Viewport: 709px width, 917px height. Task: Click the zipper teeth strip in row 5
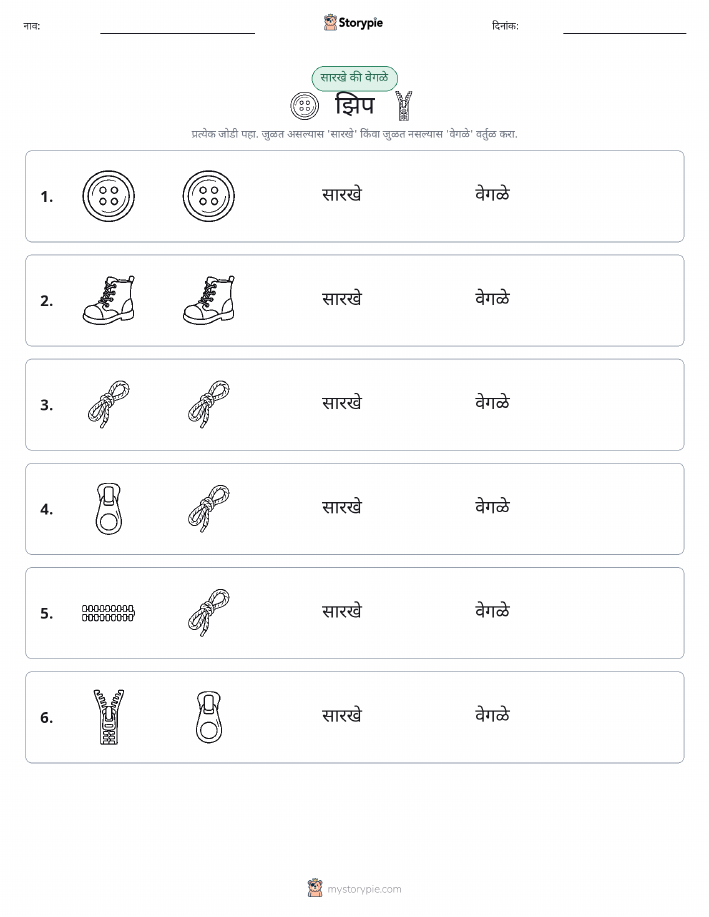108,613
